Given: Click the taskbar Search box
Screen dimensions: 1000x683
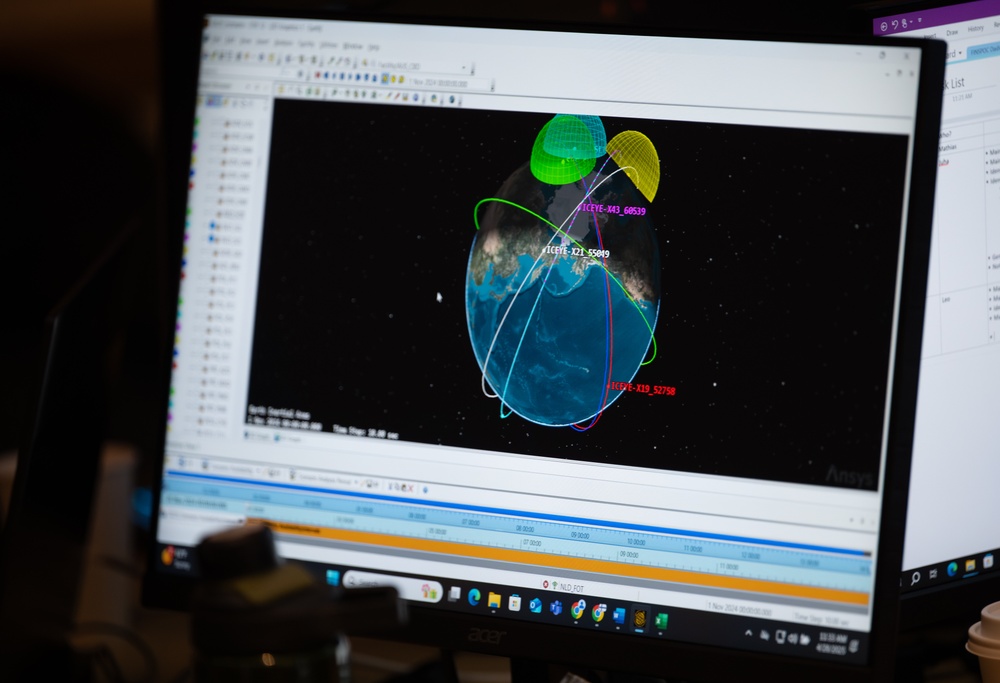Looking at the screenshot, I should point(392,586).
